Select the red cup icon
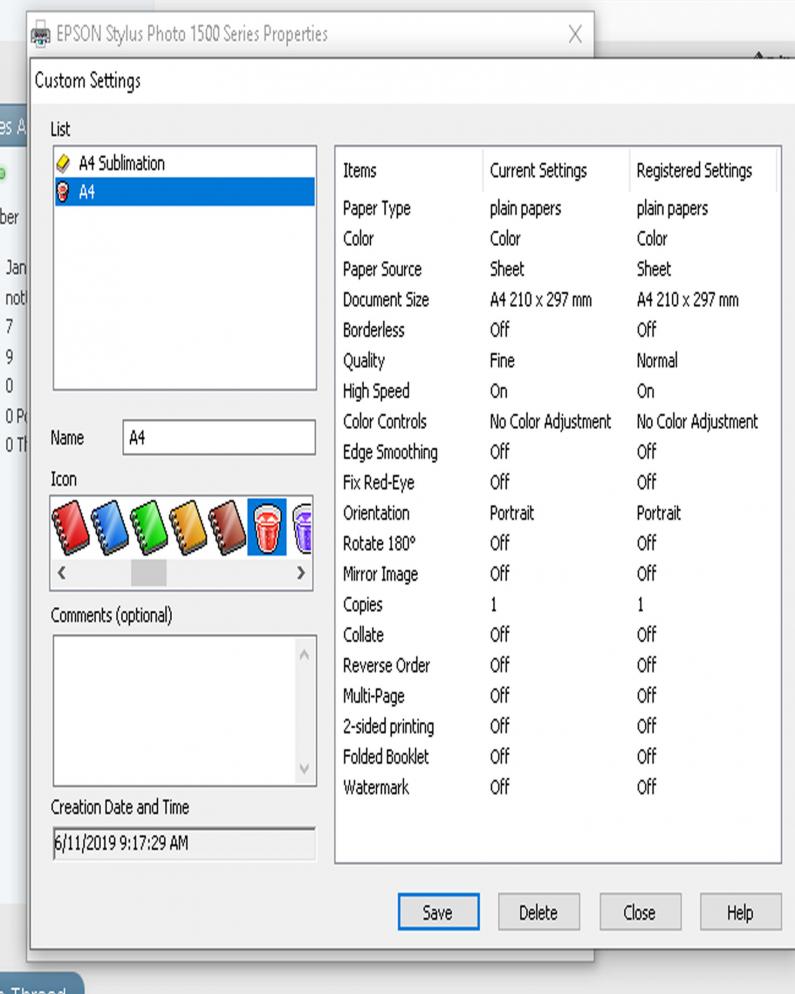This screenshot has width=795, height=994. pos(266,527)
